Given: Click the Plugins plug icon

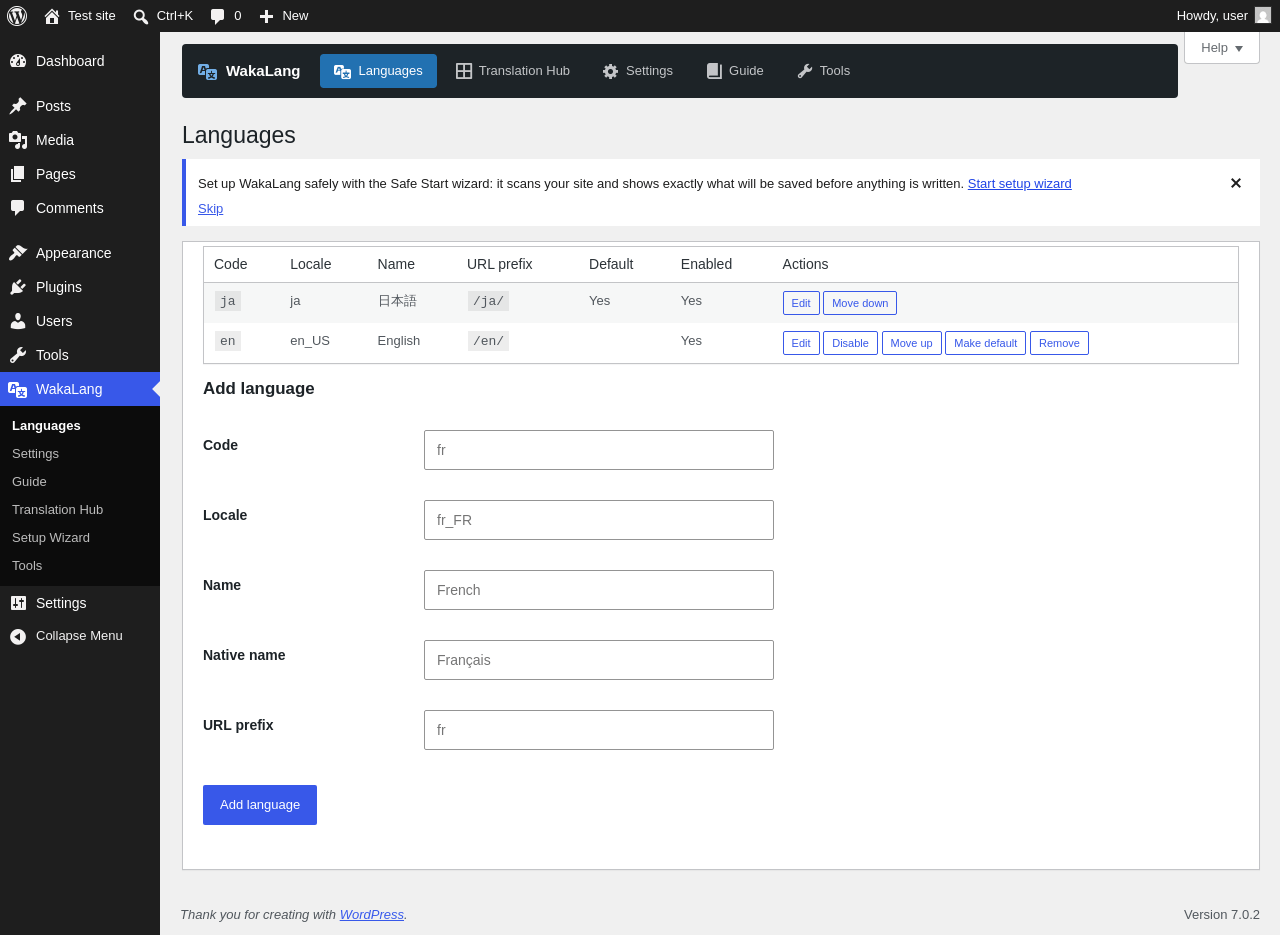Looking at the screenshot, I should point(18,287).
